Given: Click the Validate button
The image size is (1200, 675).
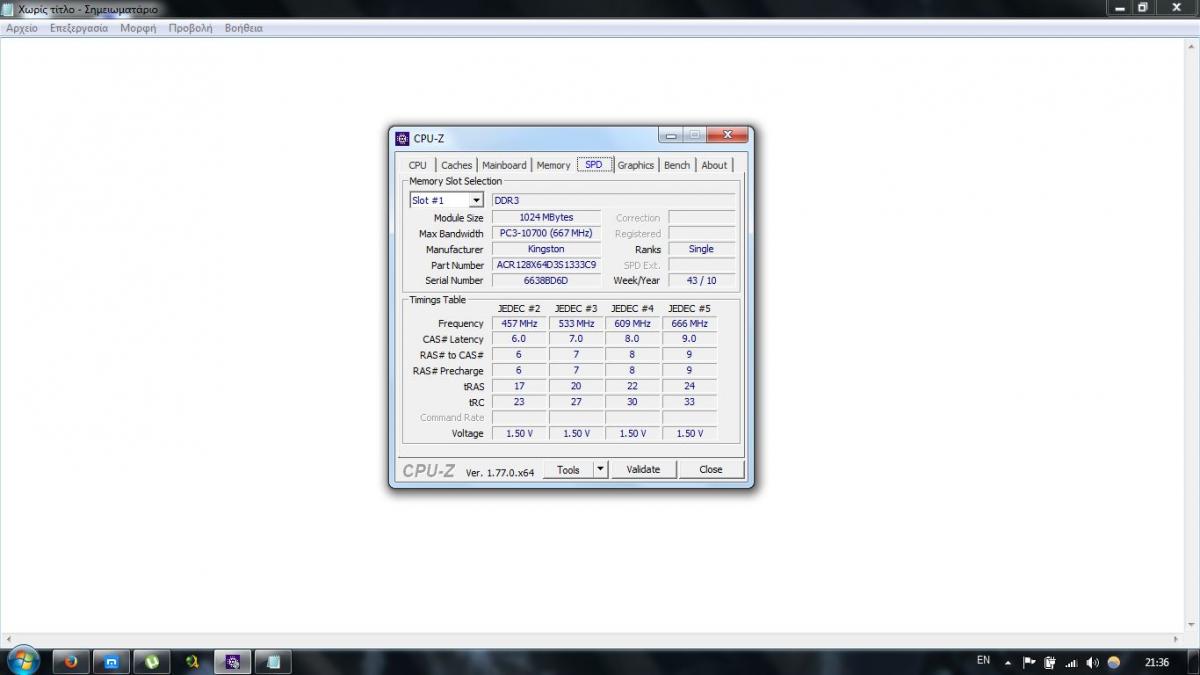Looking at the screenshot, I should (643, 469).
